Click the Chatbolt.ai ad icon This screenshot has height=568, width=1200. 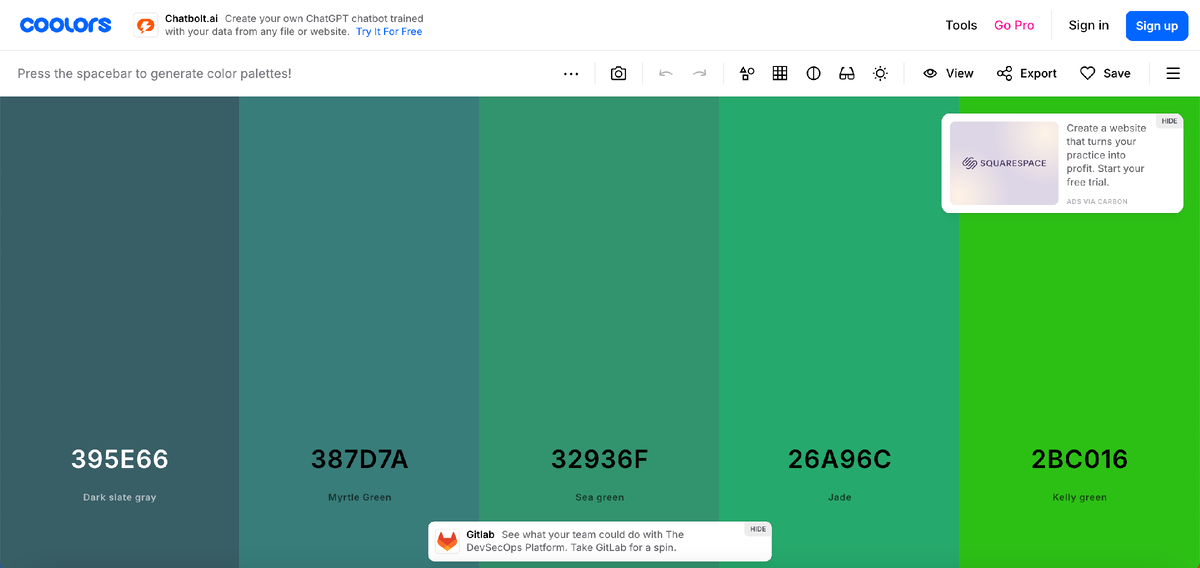(146, 26)
